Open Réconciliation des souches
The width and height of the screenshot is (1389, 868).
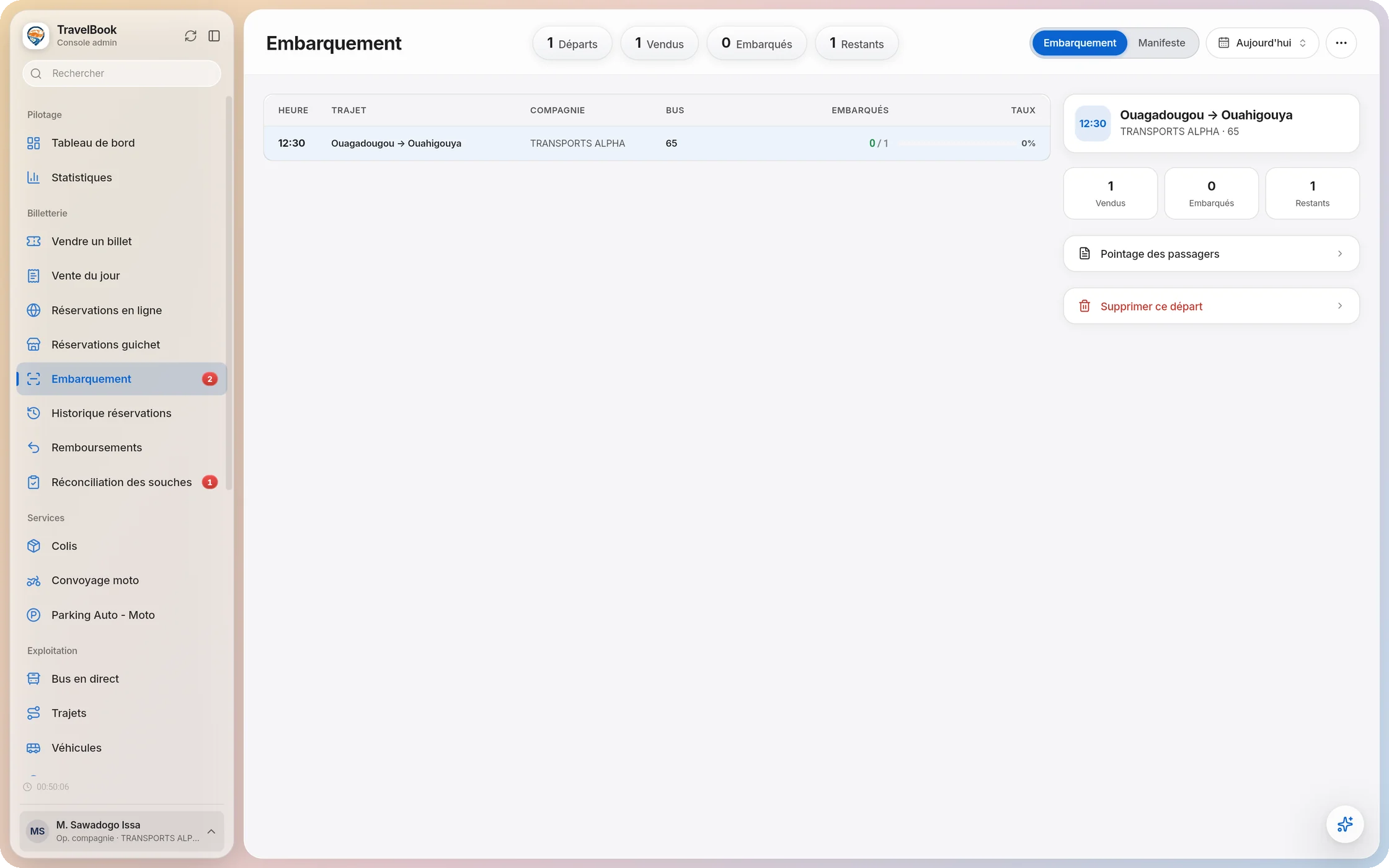122,482
